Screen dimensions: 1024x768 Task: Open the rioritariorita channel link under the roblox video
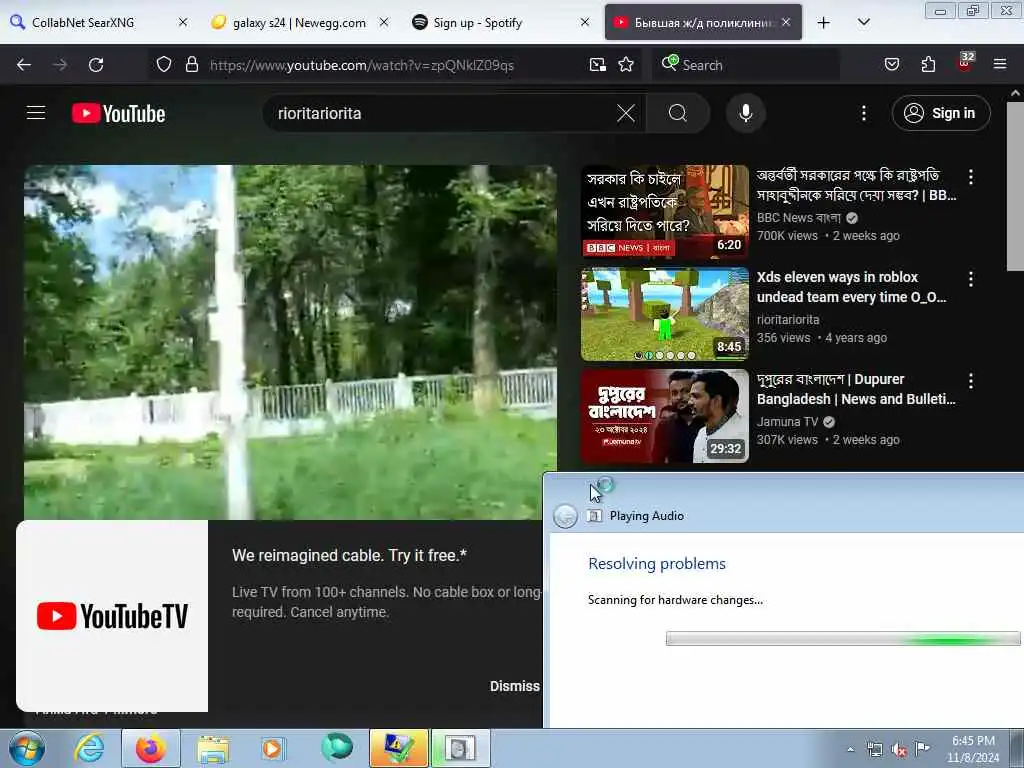pos(788,319)
